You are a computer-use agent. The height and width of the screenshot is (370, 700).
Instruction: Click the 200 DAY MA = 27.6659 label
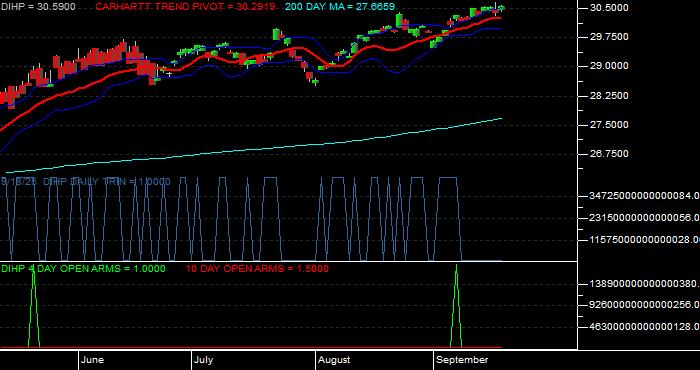click(340, 7)
